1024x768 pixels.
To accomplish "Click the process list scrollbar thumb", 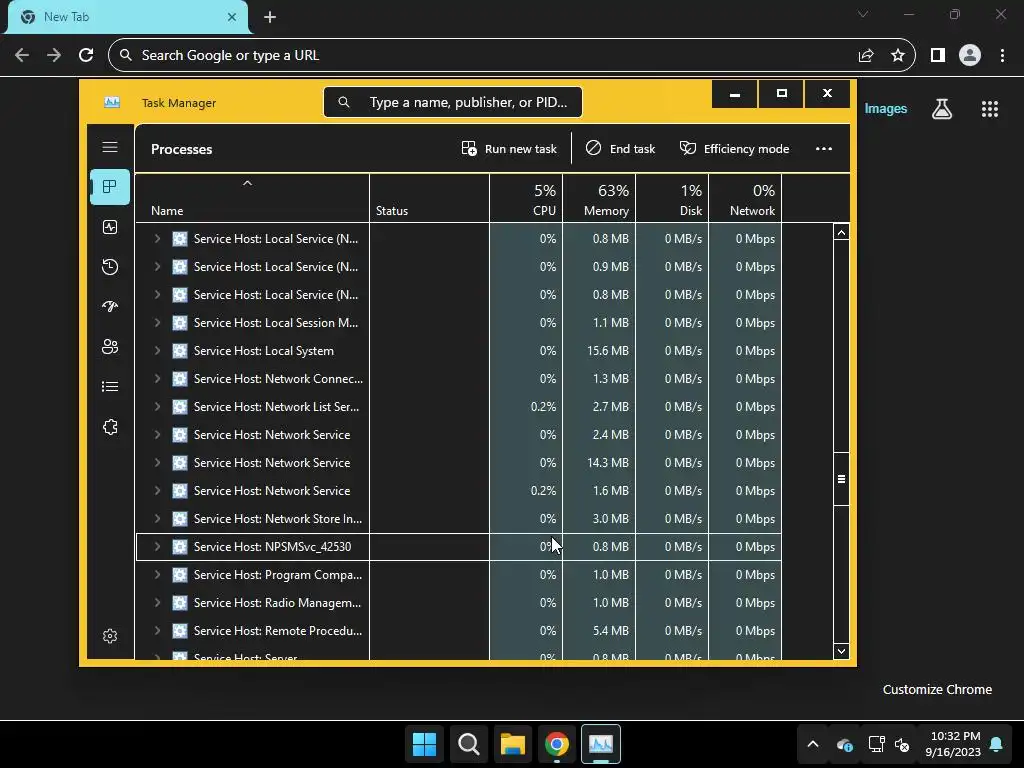I will [841, 479].
